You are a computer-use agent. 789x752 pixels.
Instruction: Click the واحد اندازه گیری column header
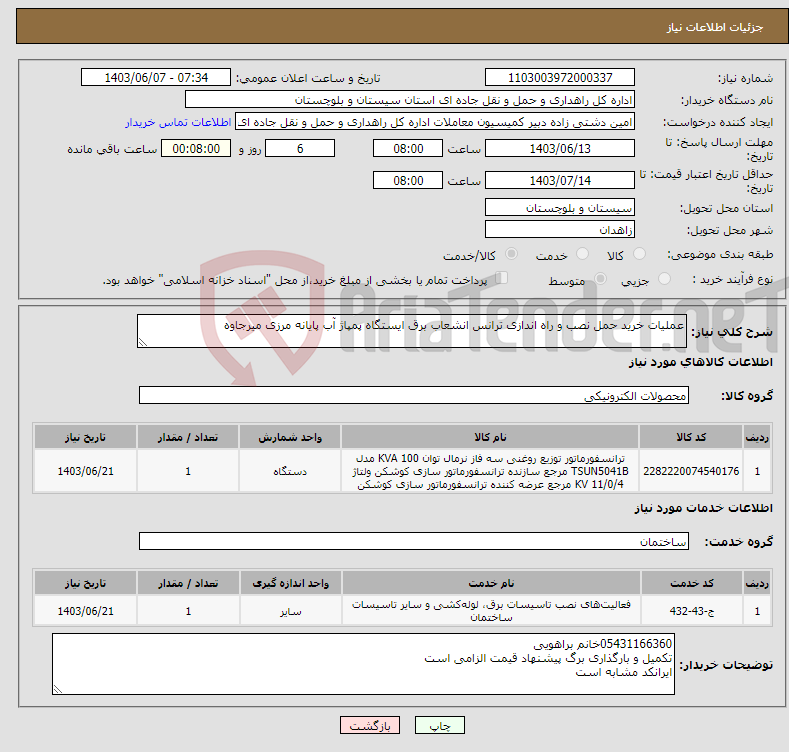tap(290, 583)
